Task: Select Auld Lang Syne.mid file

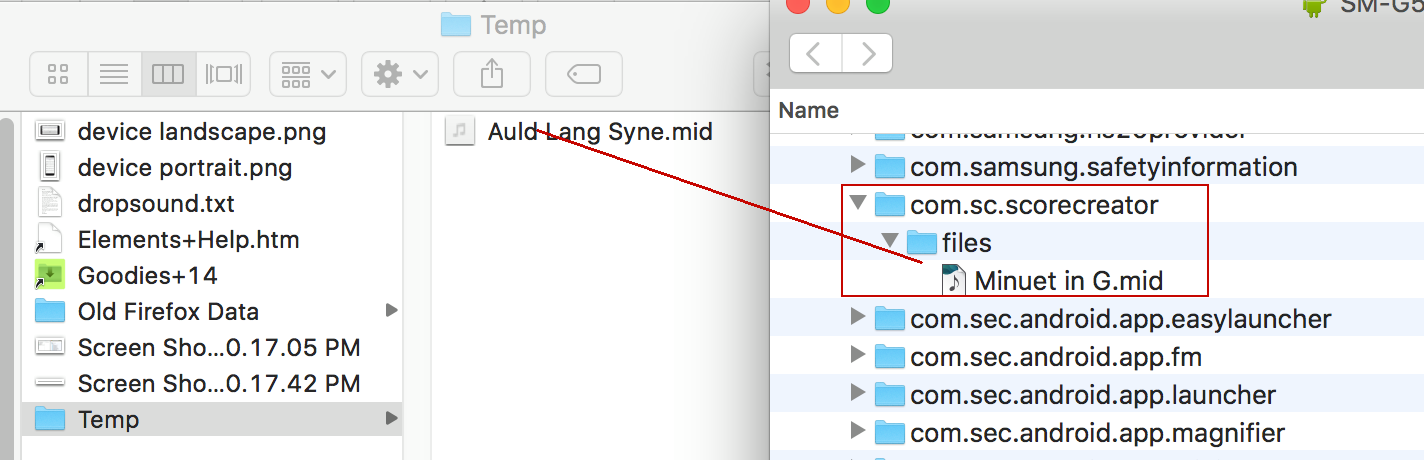Action: 579,131
